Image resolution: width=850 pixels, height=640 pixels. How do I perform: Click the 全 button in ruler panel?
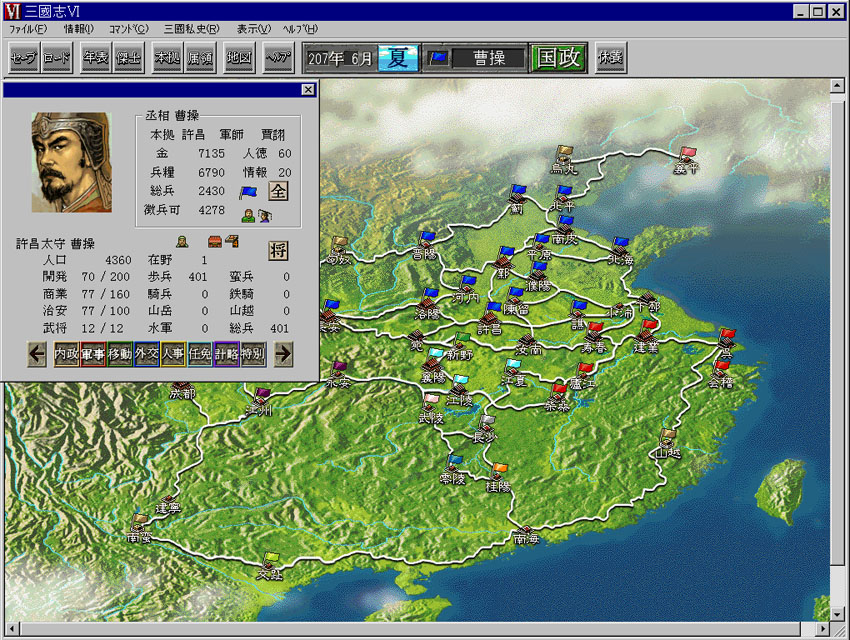coord(278,191)
